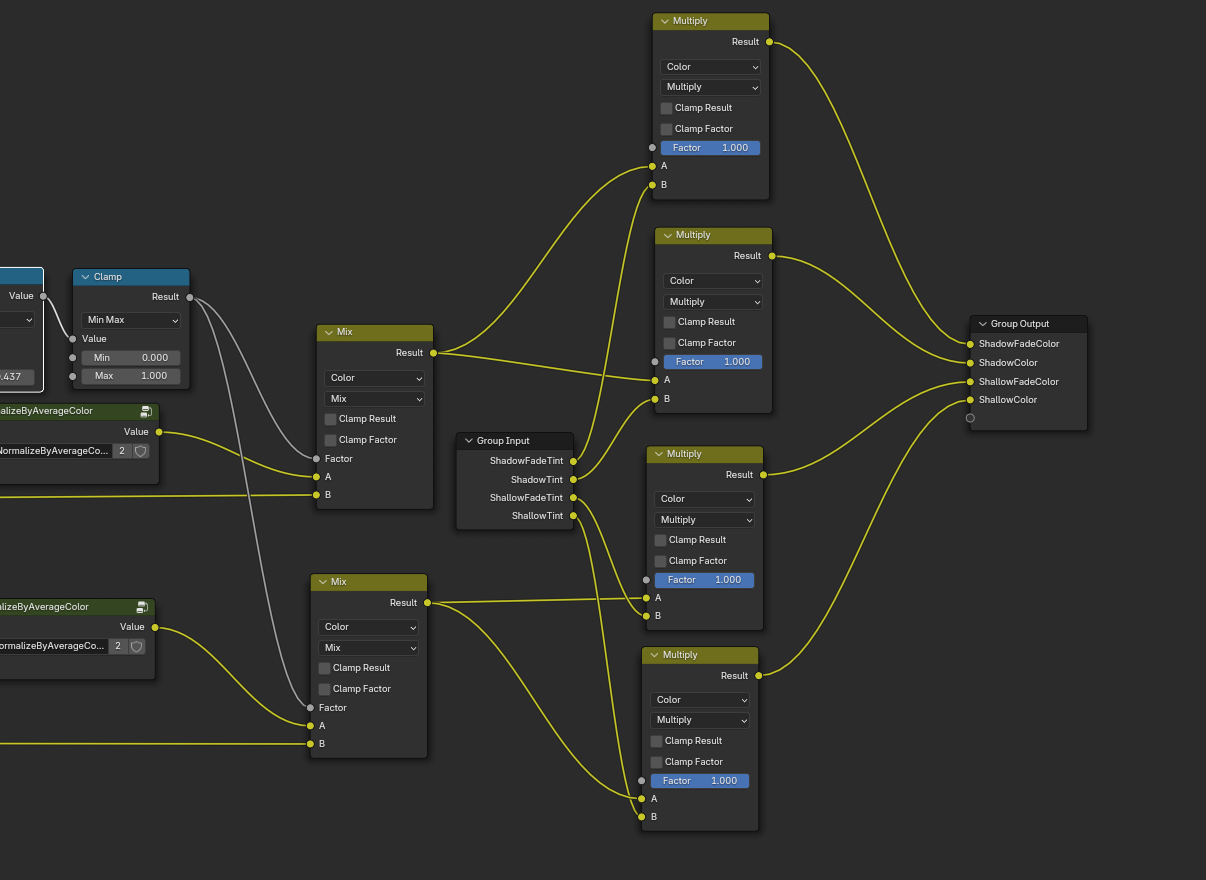Toggle fake user shield on lower NormalizeByAverageColor node
The width and height of the screenshot is (1206, 880).
click(137, 646)
